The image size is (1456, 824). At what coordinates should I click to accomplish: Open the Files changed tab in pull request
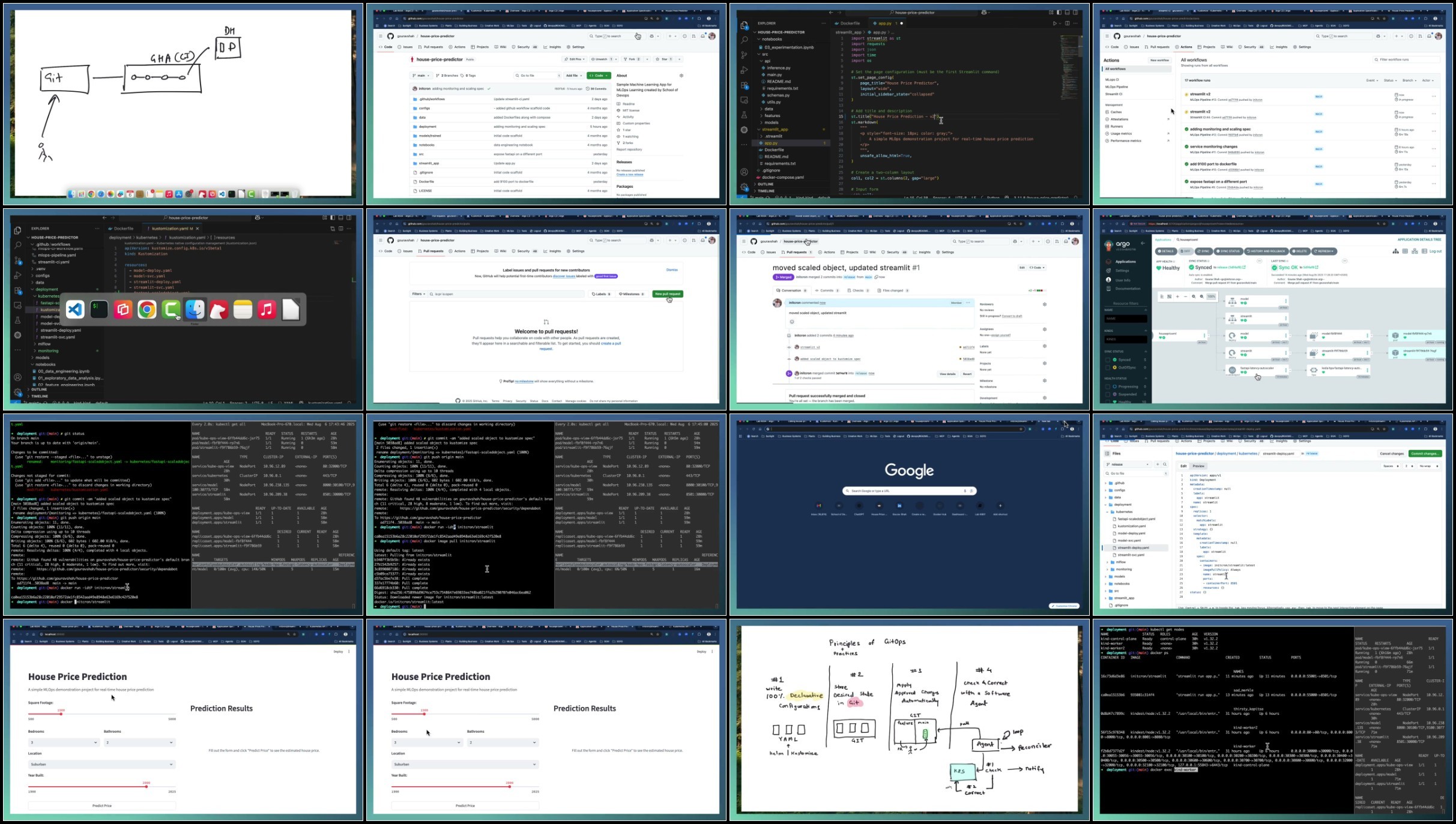(893, 290)
